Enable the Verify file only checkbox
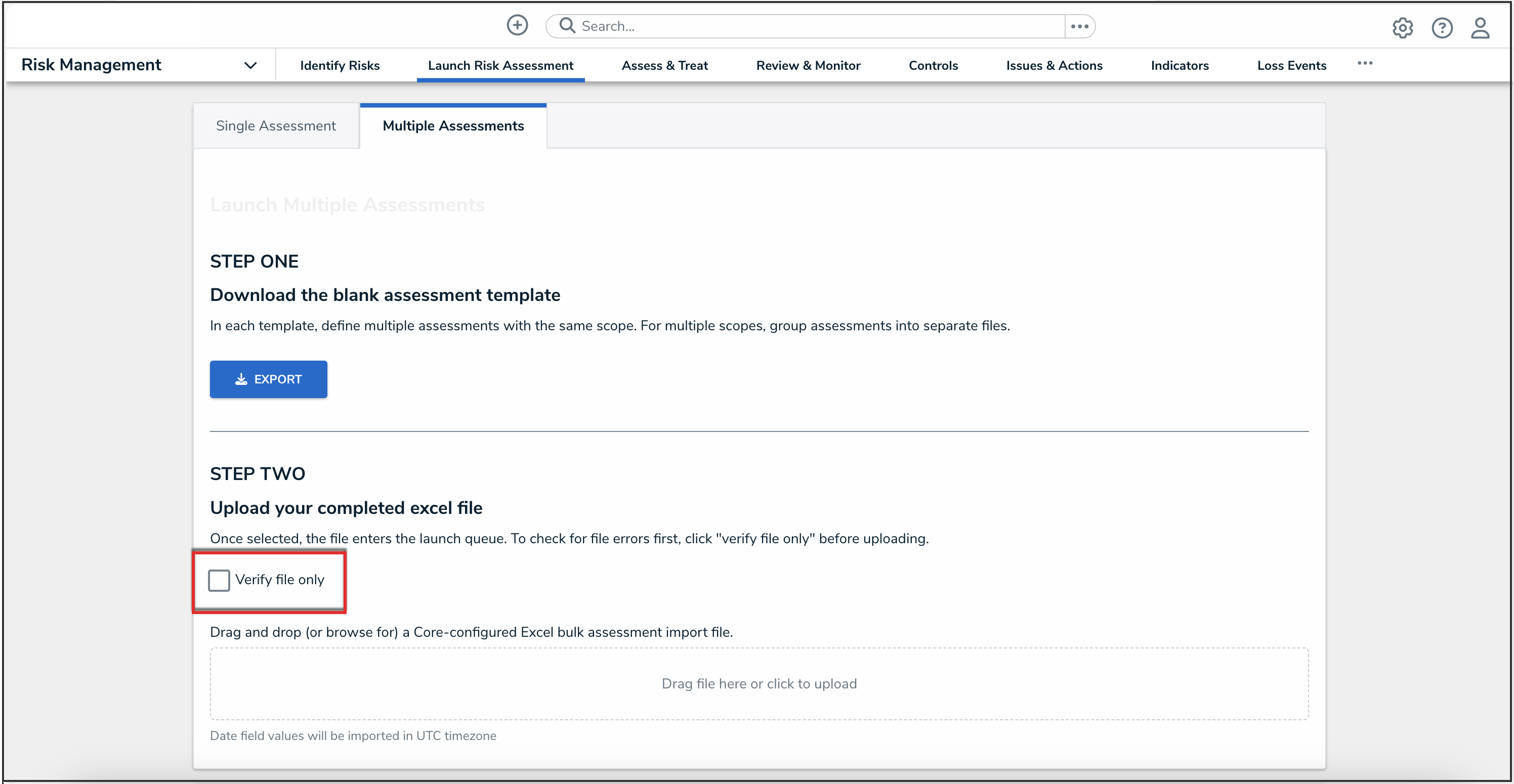 pos(219,580)
